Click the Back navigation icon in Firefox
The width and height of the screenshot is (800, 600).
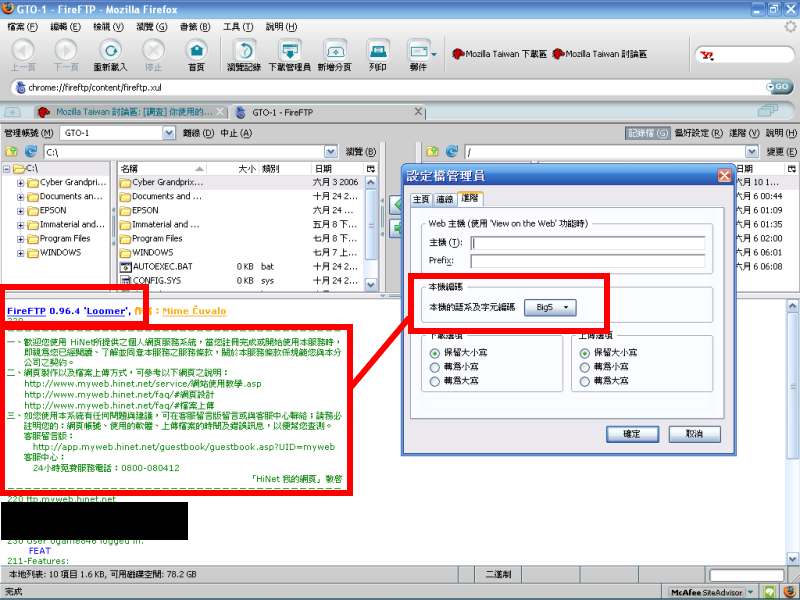pyautogui.click(x=23, y=51)
